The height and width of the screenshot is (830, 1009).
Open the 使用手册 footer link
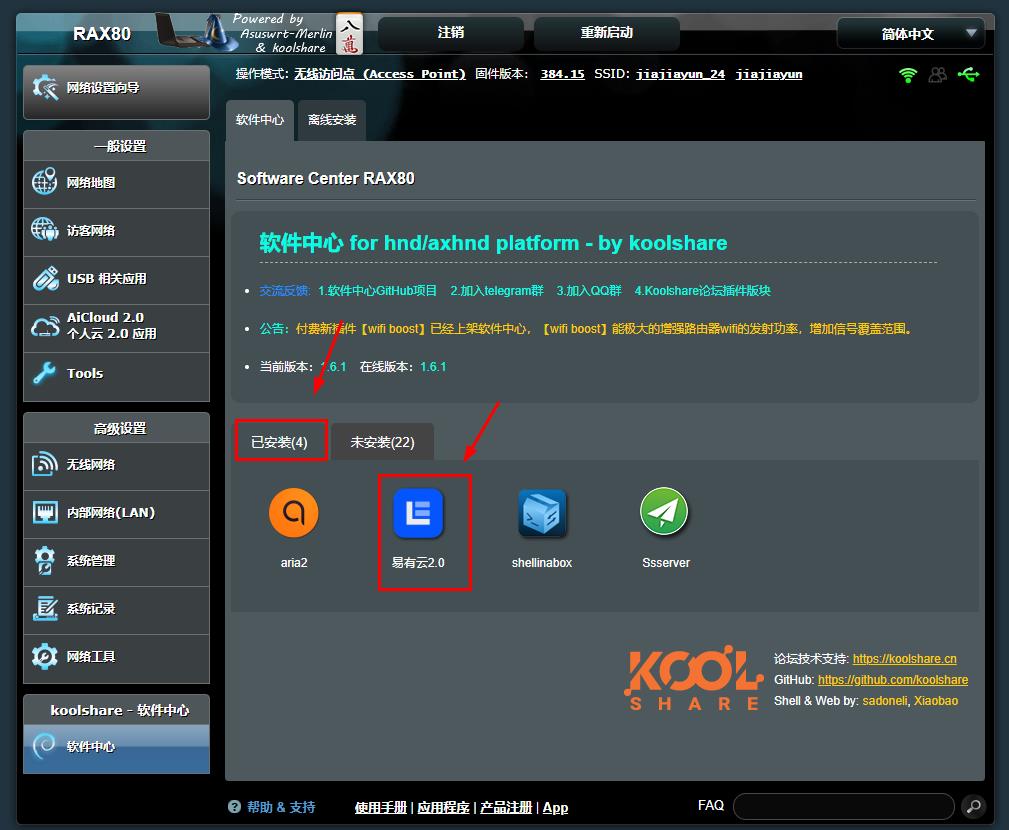(x=380, y=807)
